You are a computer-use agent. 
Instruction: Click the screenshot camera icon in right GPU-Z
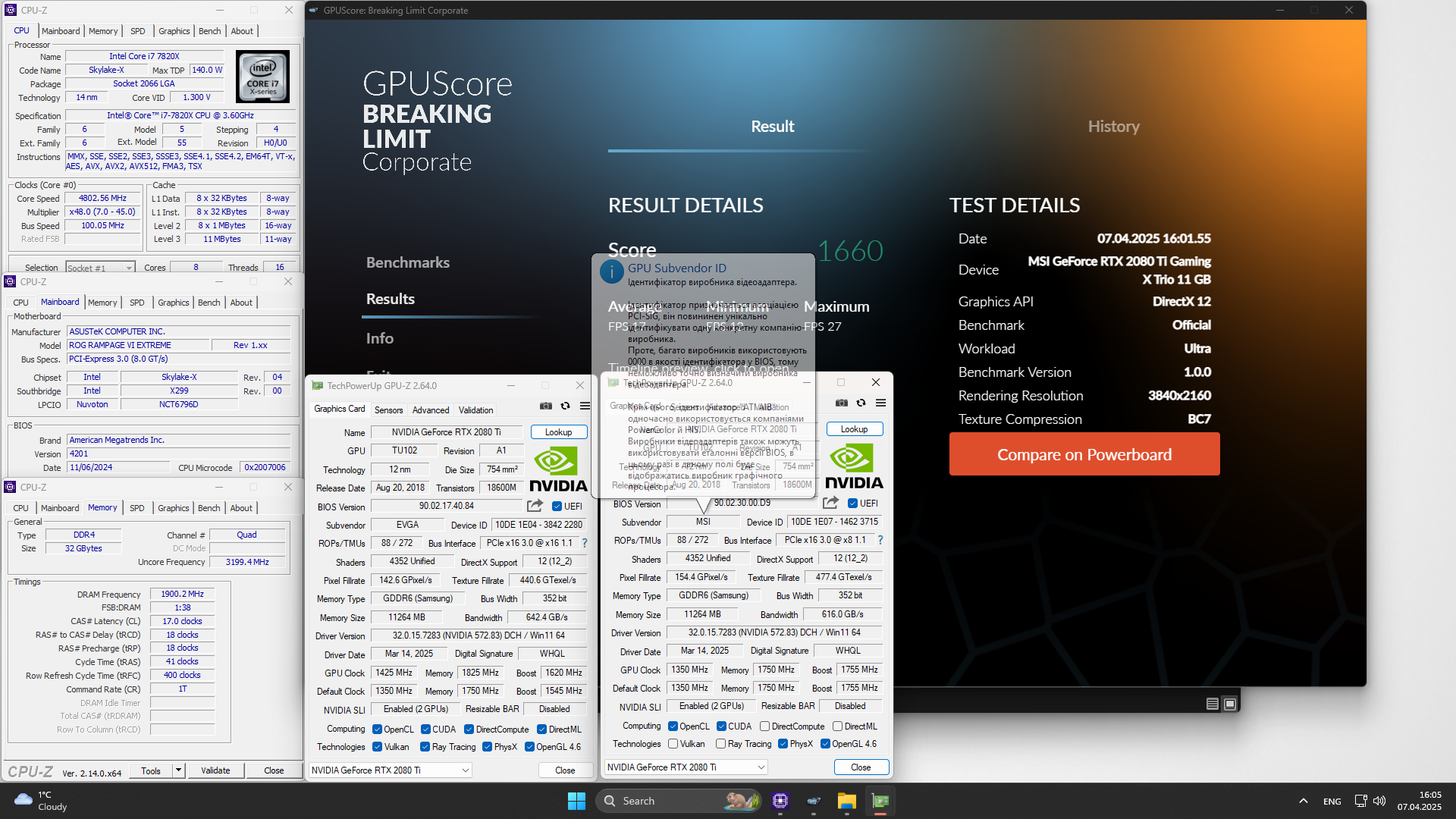tap(841, 403)
